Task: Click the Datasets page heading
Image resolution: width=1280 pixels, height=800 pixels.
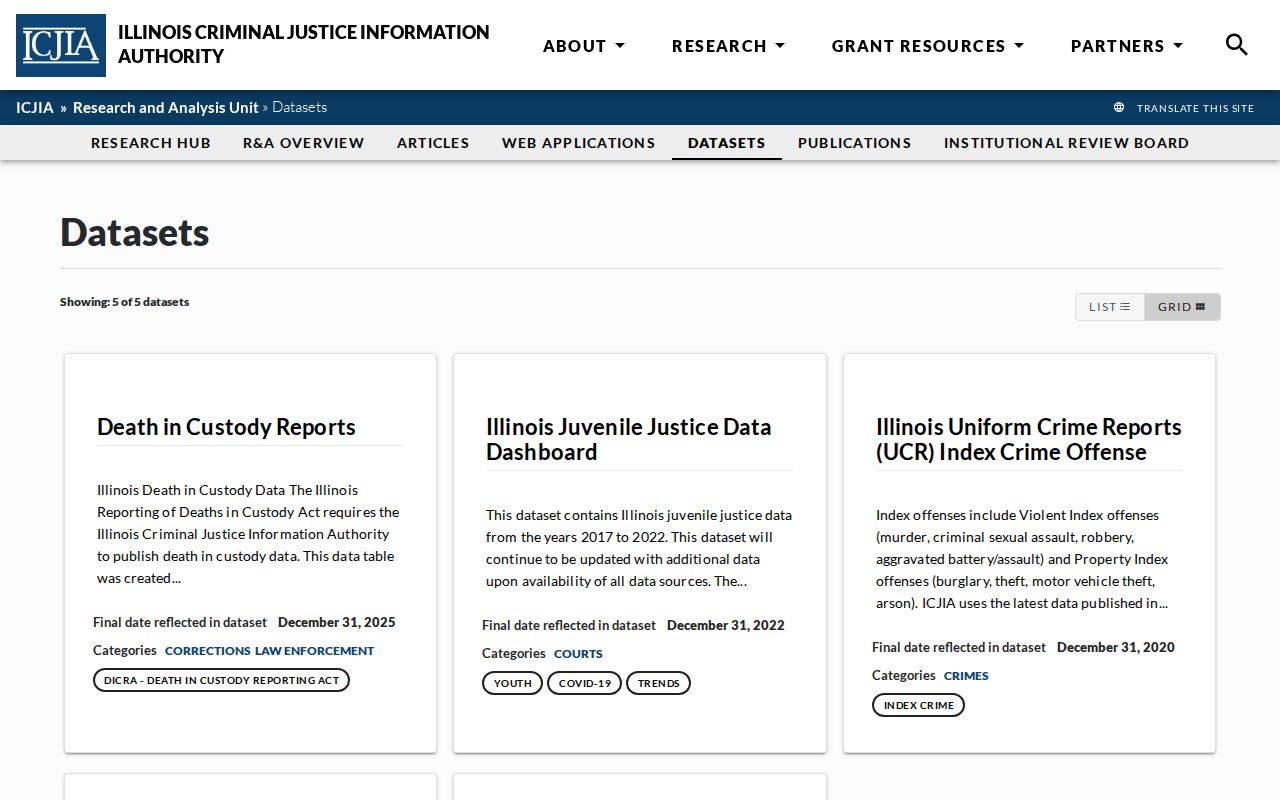Action: click(x=135, y=233)
